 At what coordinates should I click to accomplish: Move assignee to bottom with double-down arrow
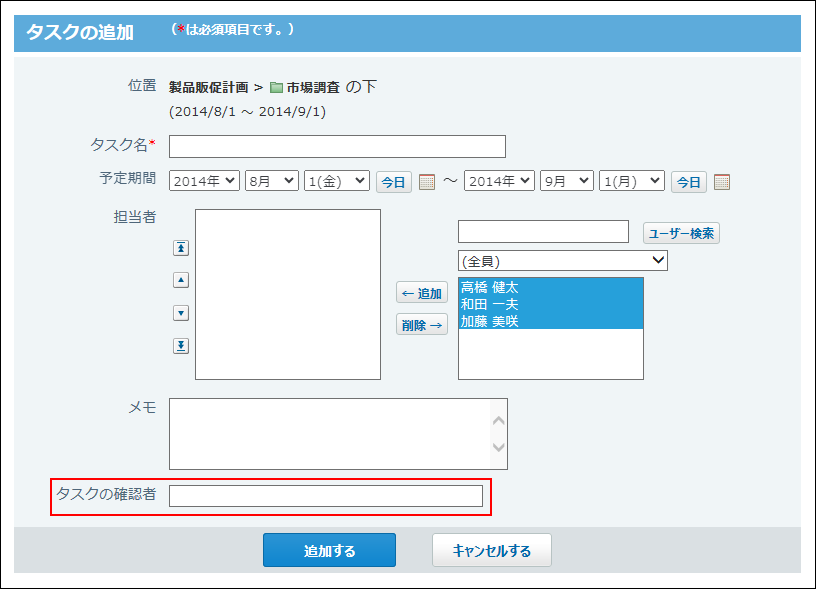[x=181, y=346]
